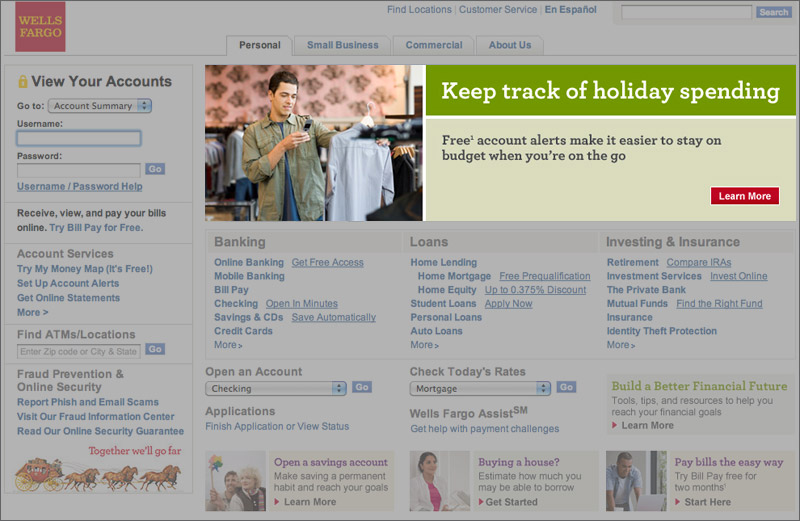Screen dimensions: 800x521
Task: Click More under Banking
Action: tap(228, 345)
